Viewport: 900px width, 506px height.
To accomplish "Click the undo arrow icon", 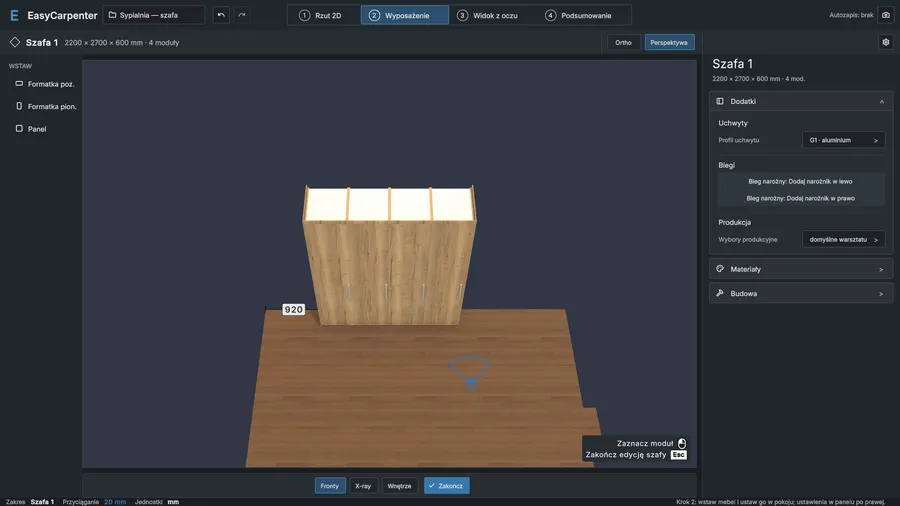I will (221, 15).
